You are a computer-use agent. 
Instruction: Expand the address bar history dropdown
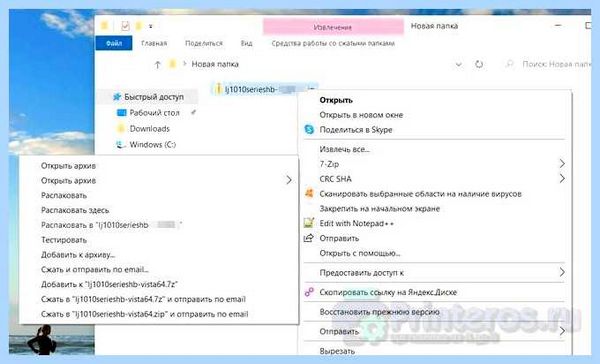(458, 64)
